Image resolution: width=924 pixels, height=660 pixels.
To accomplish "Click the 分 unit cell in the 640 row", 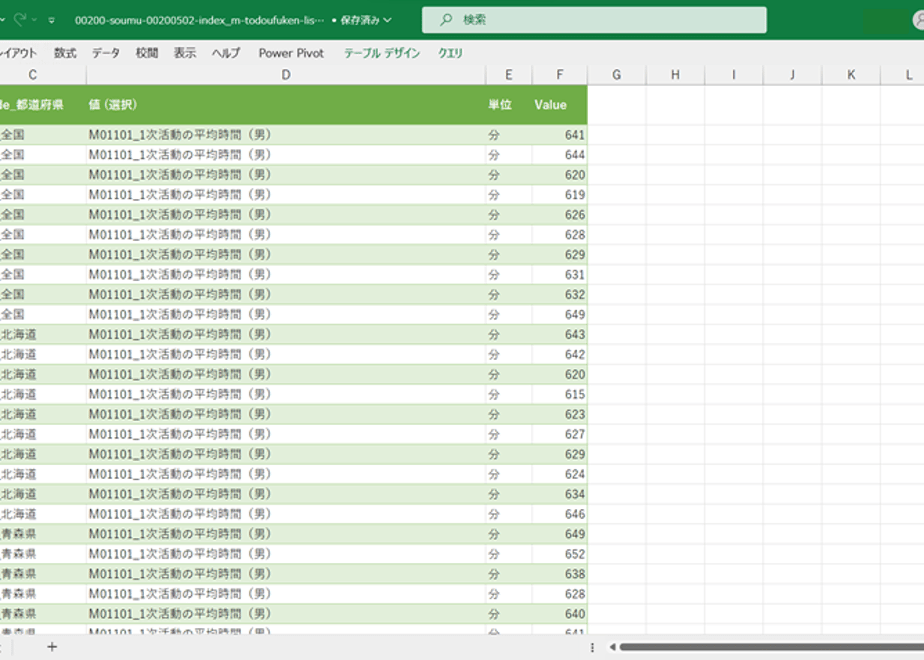I will coord(509,614).
